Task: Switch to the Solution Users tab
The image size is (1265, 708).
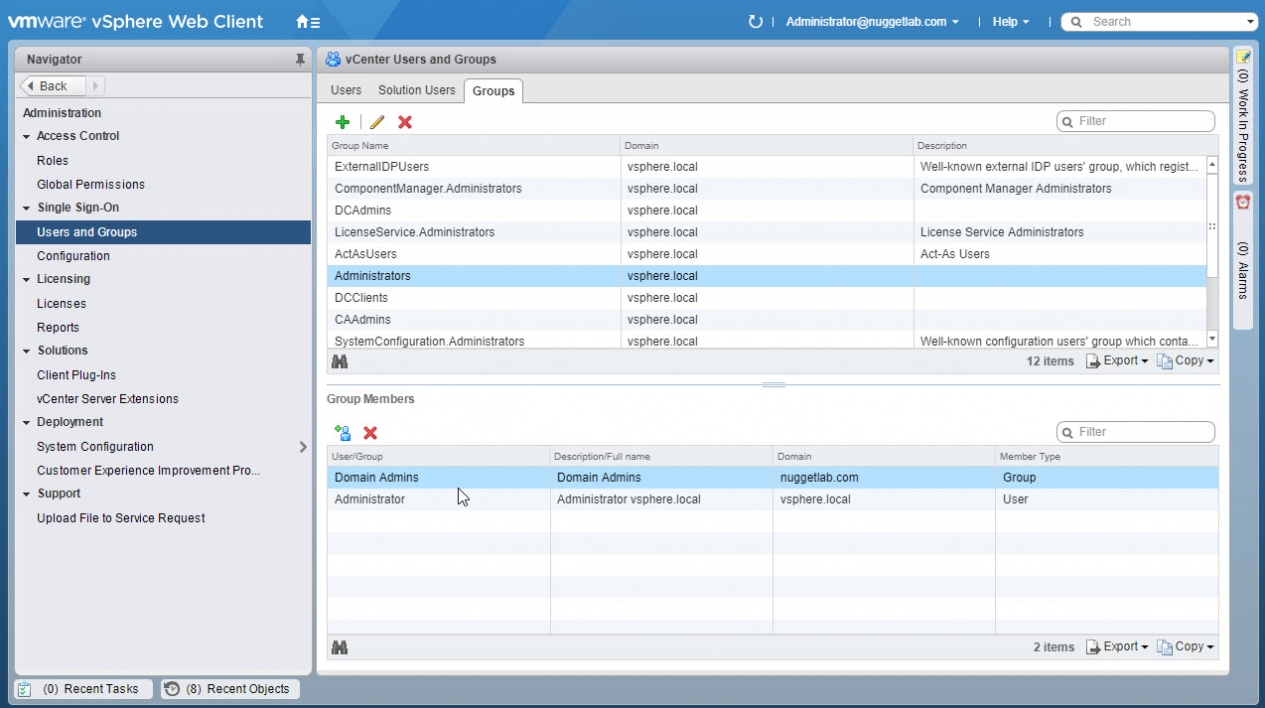Action: tap(416, 90)
